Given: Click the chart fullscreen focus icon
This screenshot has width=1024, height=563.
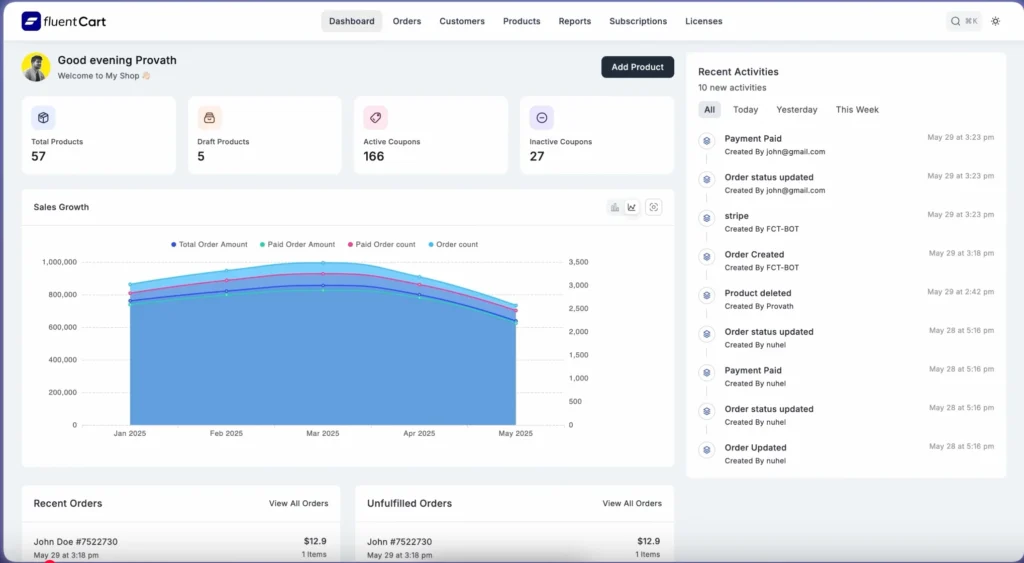Looking at the screenshot, I should (x=654, y=207).
